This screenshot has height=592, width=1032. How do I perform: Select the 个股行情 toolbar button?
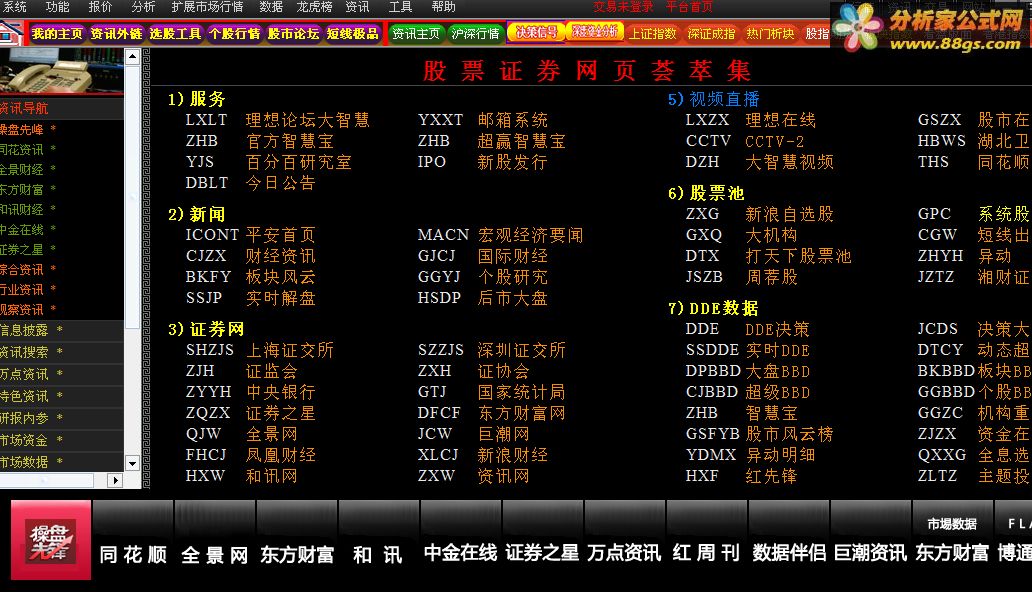click(234, 34)
